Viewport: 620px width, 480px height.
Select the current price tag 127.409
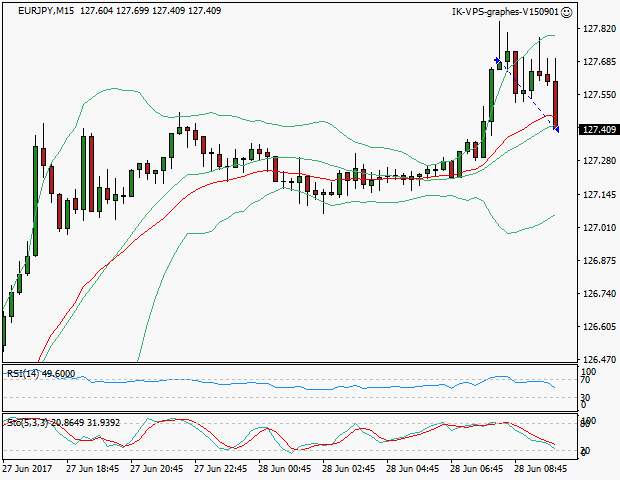pos(598,129)
